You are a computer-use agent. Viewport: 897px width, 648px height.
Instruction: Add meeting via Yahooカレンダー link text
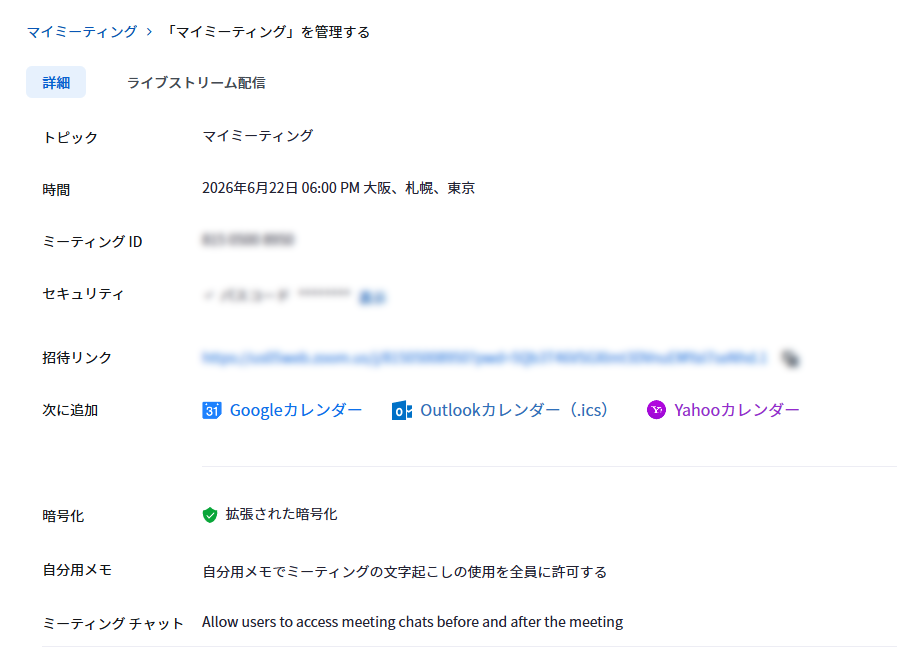[737, 410]
